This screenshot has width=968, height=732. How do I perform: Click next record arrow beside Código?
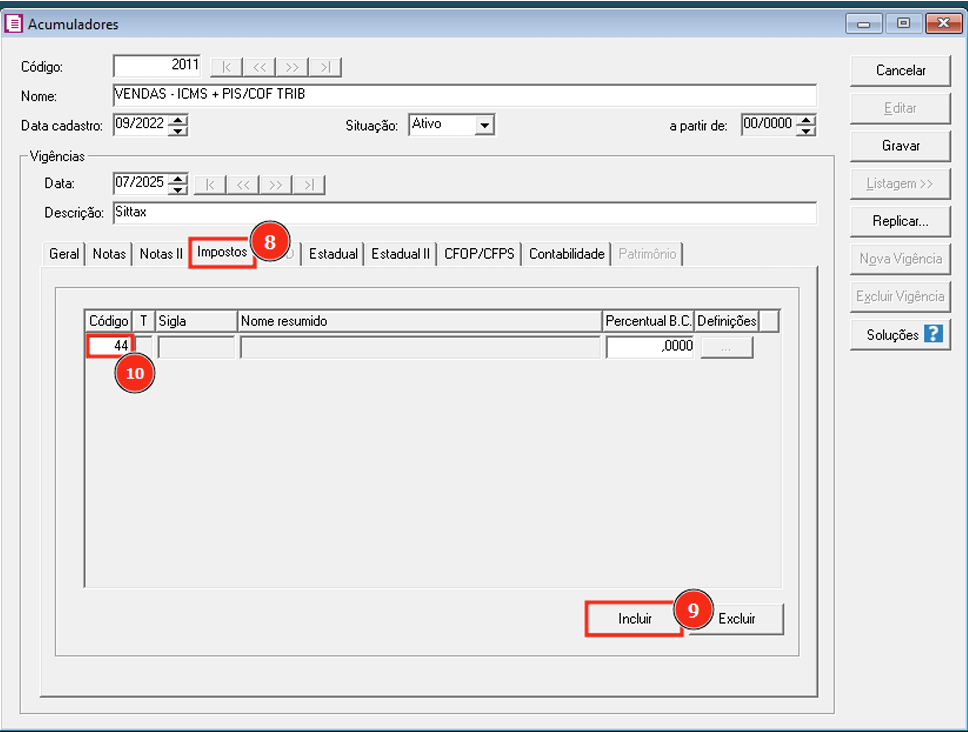click(x=292, y=67)
